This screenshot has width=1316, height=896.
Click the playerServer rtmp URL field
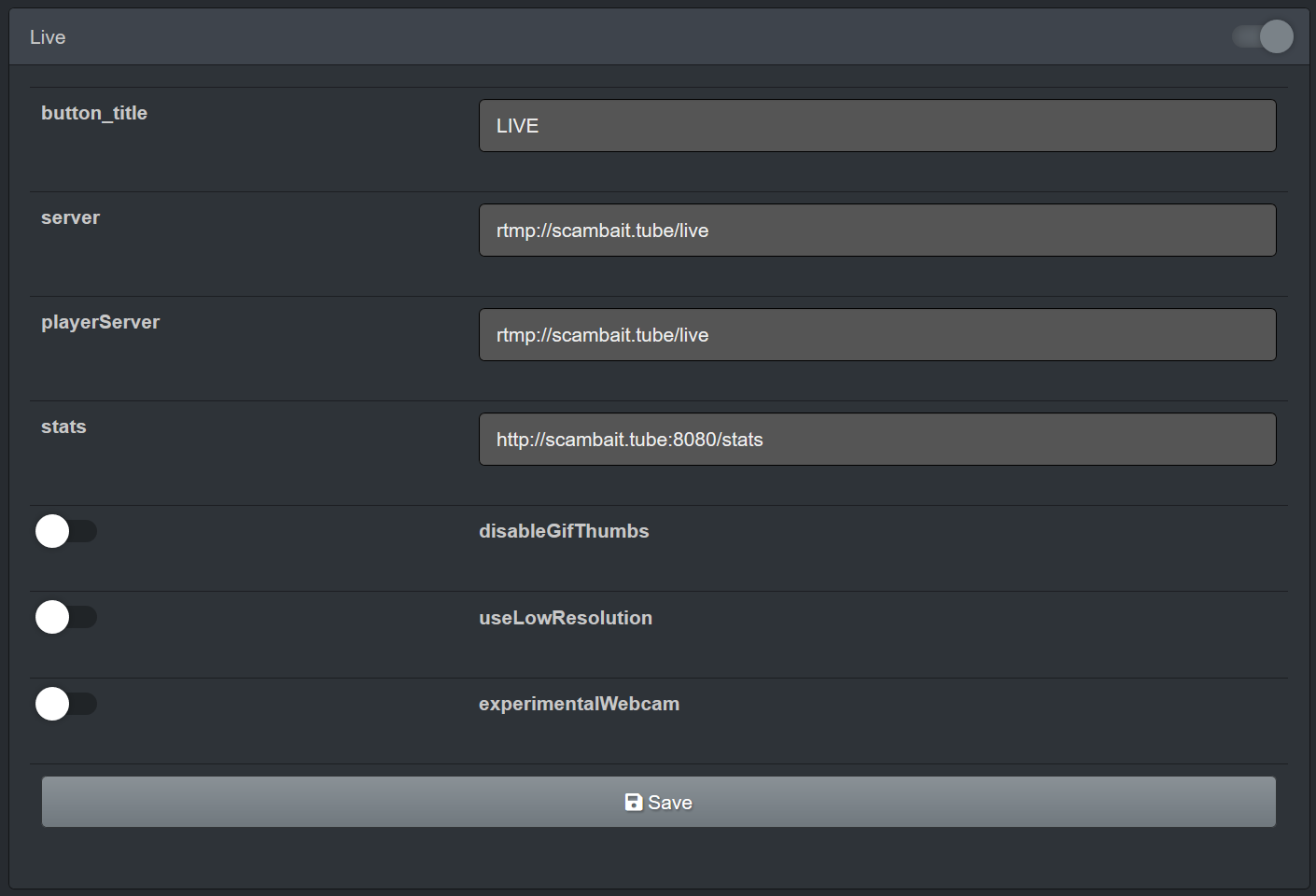click(x=877, y=335)
